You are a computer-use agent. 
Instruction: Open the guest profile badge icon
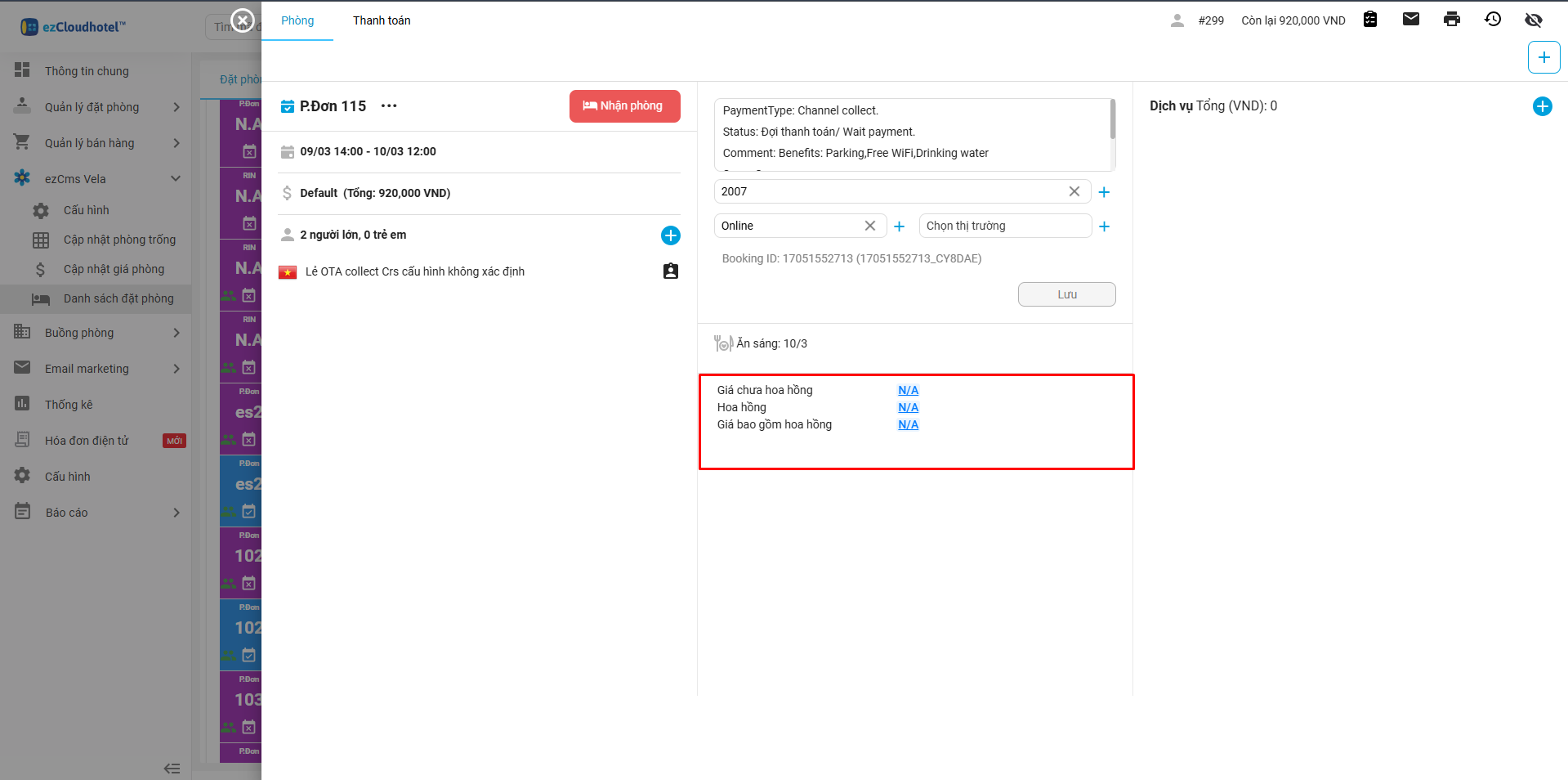[670, 271]
